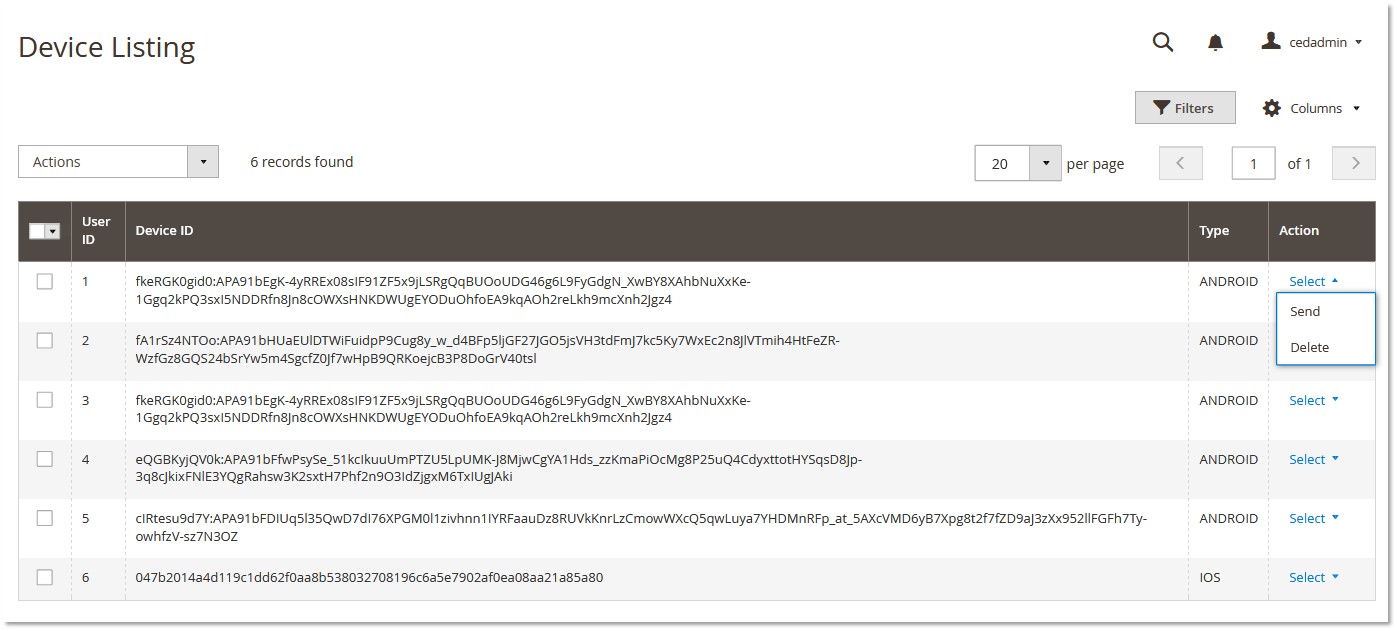Click the funnel icon on Filters
Image resolution: width=1397 pixels, height=631 pixels.
tap(1161, 108)
